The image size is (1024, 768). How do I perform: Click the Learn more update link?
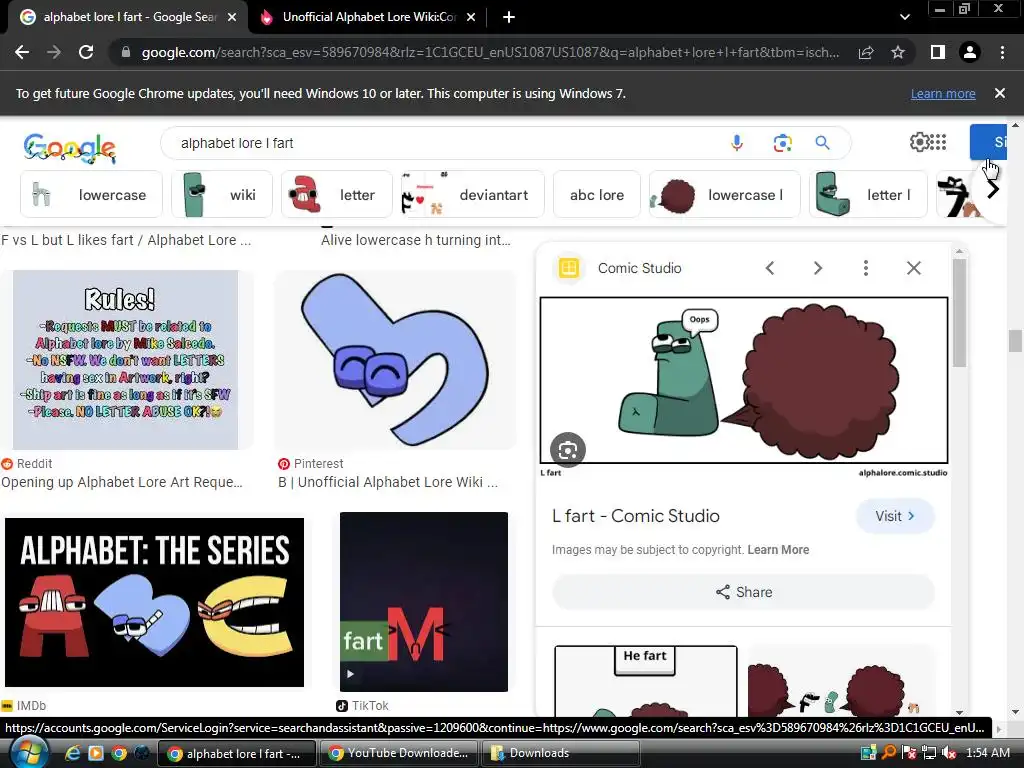[943, 93]
